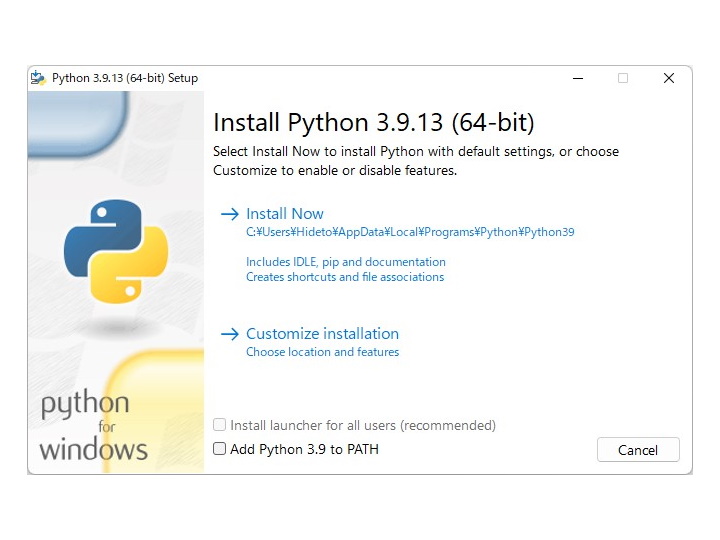Click the 'Install Python 3.9.13 (64-bit)' heading
Screen dimensions: 720x540
(374, 123)
